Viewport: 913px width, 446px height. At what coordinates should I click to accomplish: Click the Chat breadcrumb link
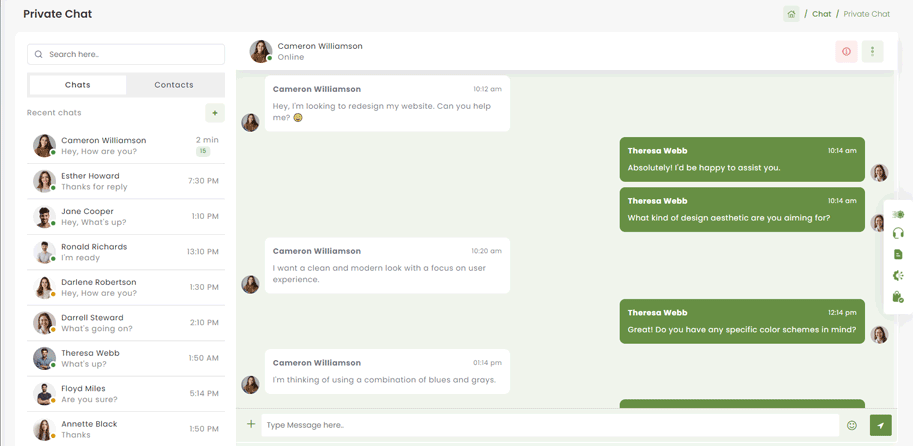(821, 14)
